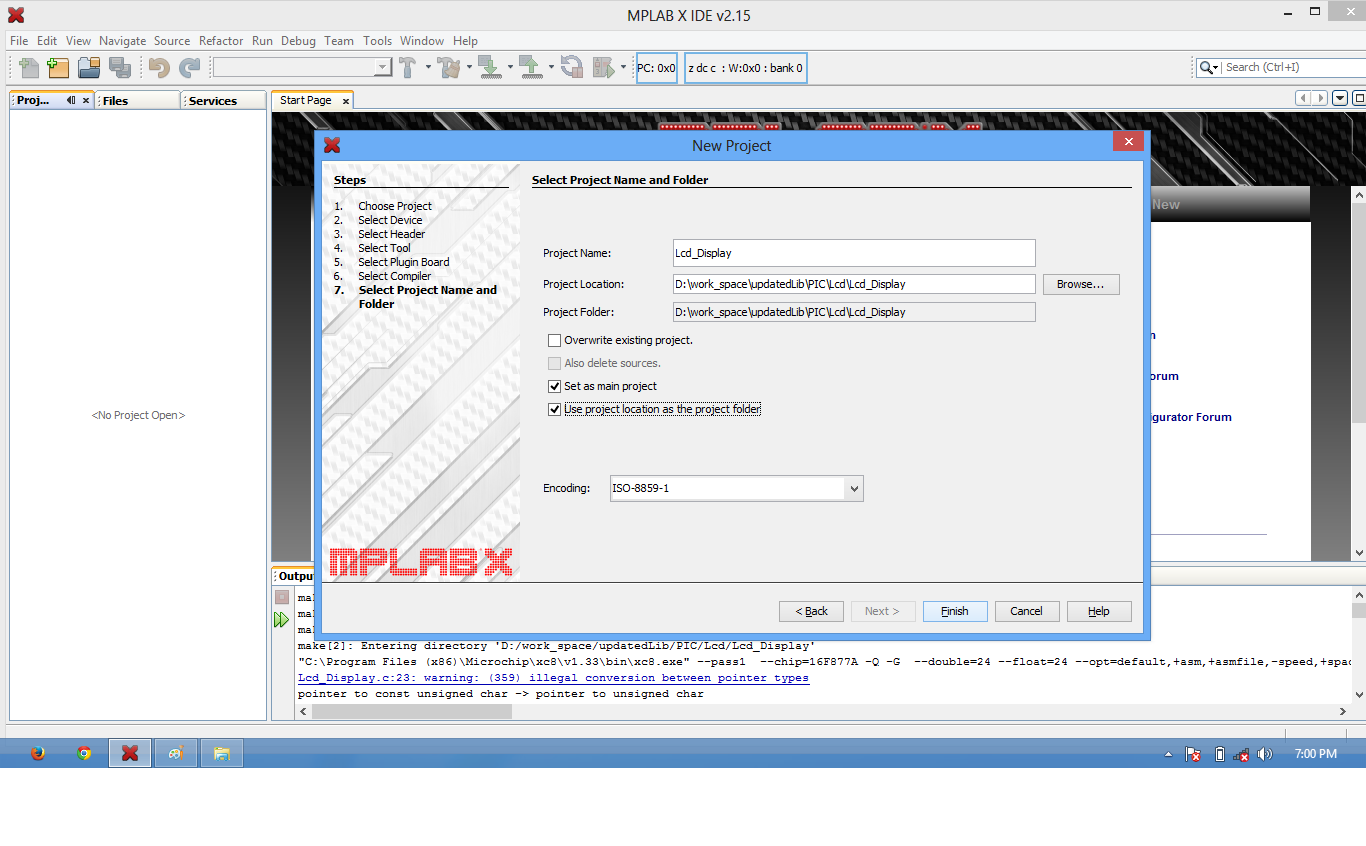
Task: Click the PC: 0x0 status box
Action: pyautogui.click(x=657, y=68)
